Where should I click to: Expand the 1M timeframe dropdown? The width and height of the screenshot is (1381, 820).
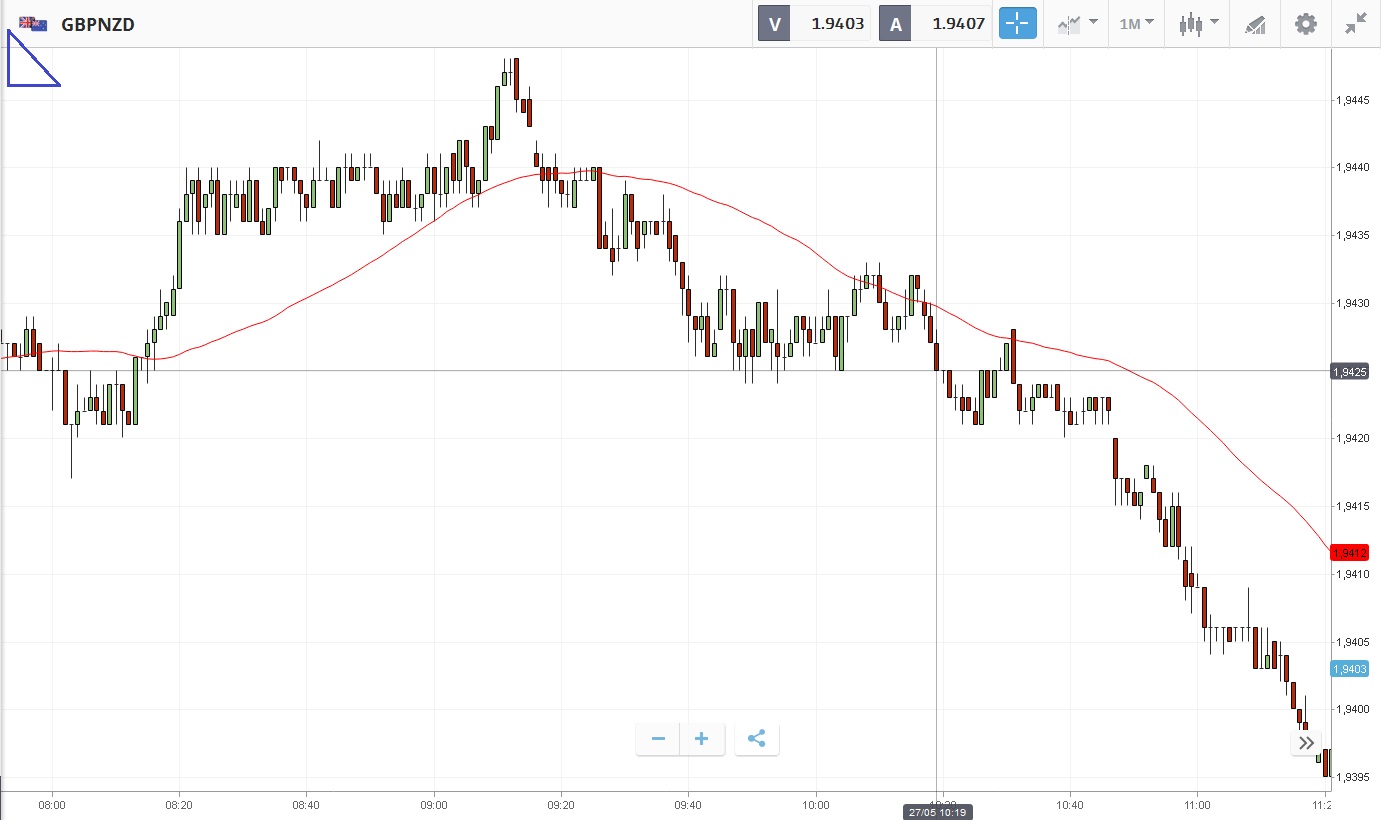tap(1136, 24)
